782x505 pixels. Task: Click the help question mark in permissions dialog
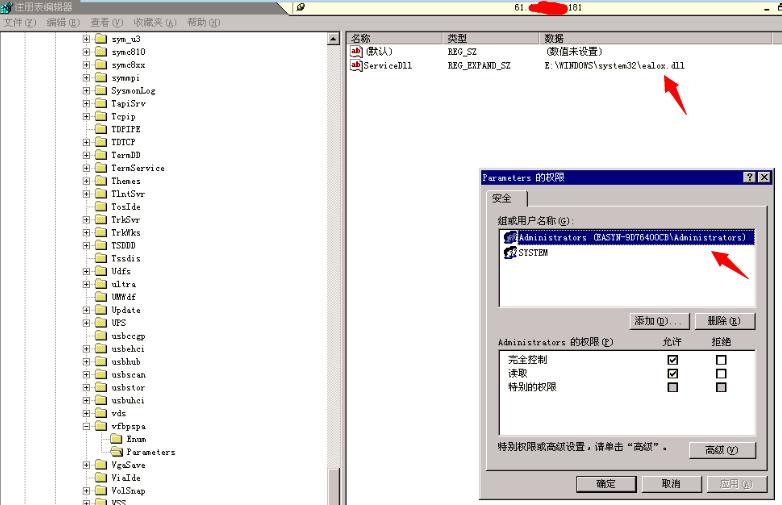coord(749,177)
